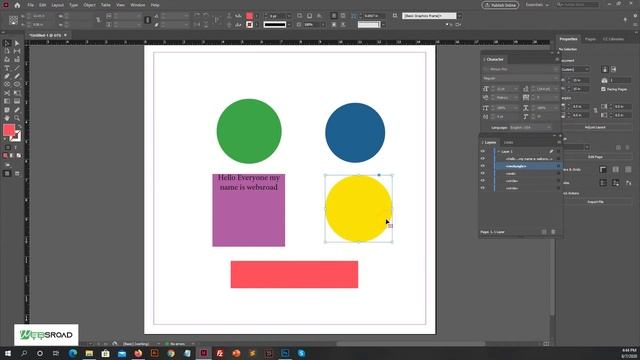The height and width of the screenshot is (360, 640).
Task: Open the Essentials workspace dropdown
Action: coord(537,5)
